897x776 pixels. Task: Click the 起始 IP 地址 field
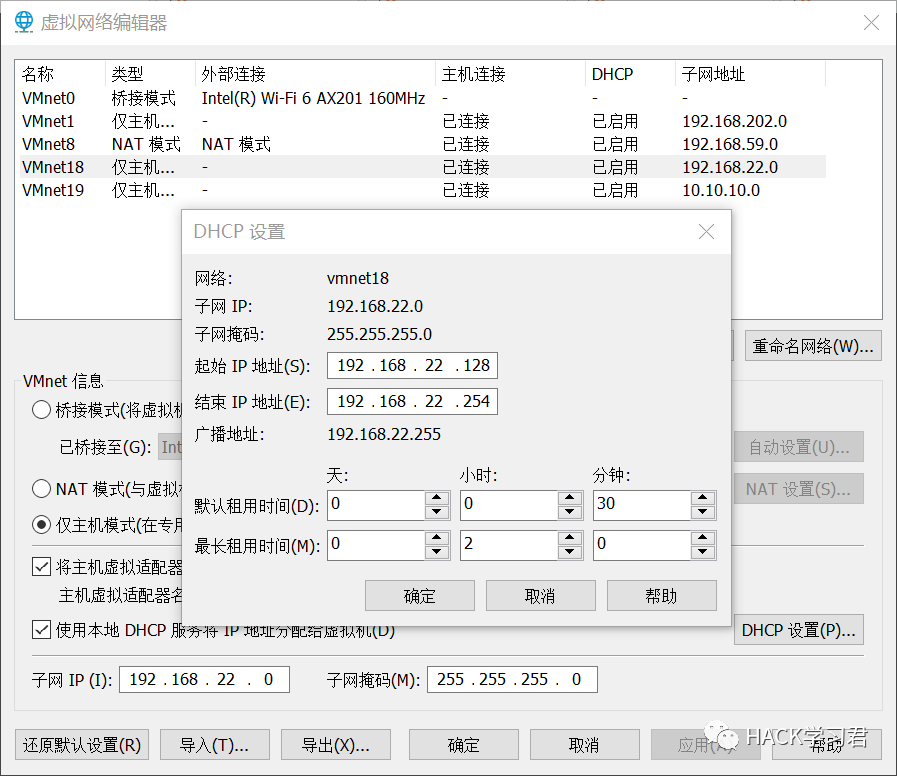click(412, 366)
